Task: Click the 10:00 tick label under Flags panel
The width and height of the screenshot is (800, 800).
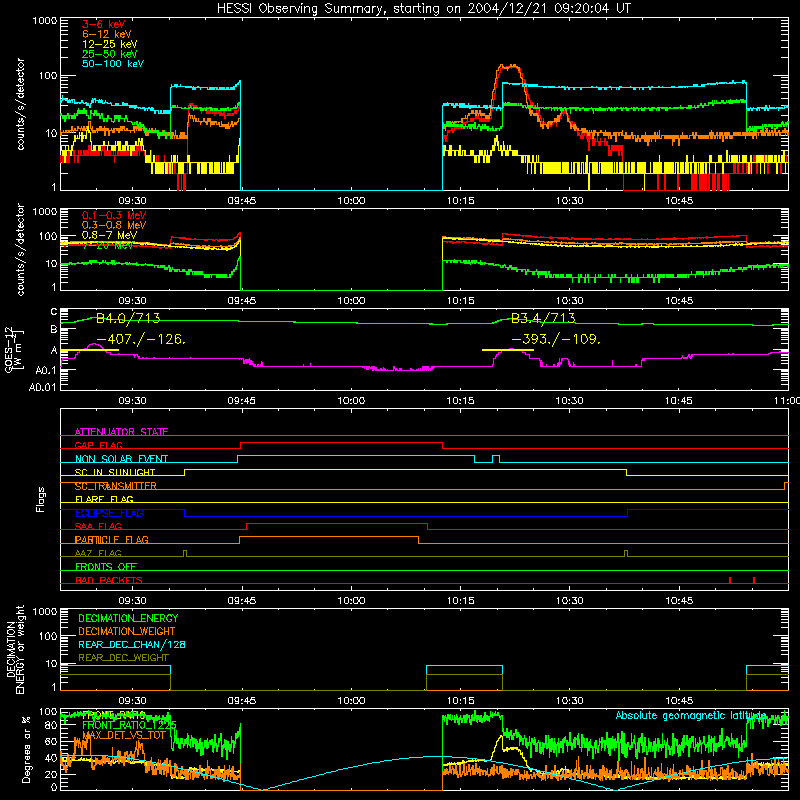Action: (x=351, y=601)
